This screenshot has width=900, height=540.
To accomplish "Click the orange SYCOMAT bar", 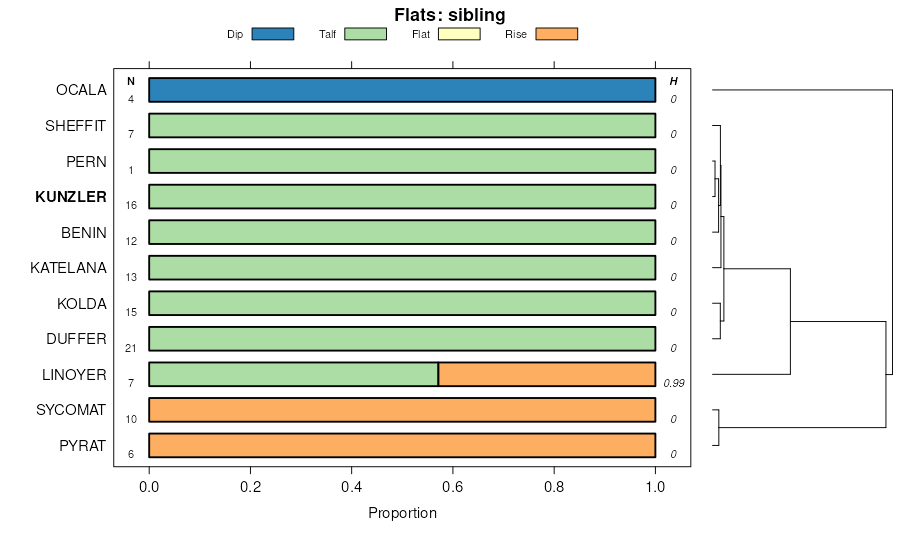I will [x=402, y=410].
